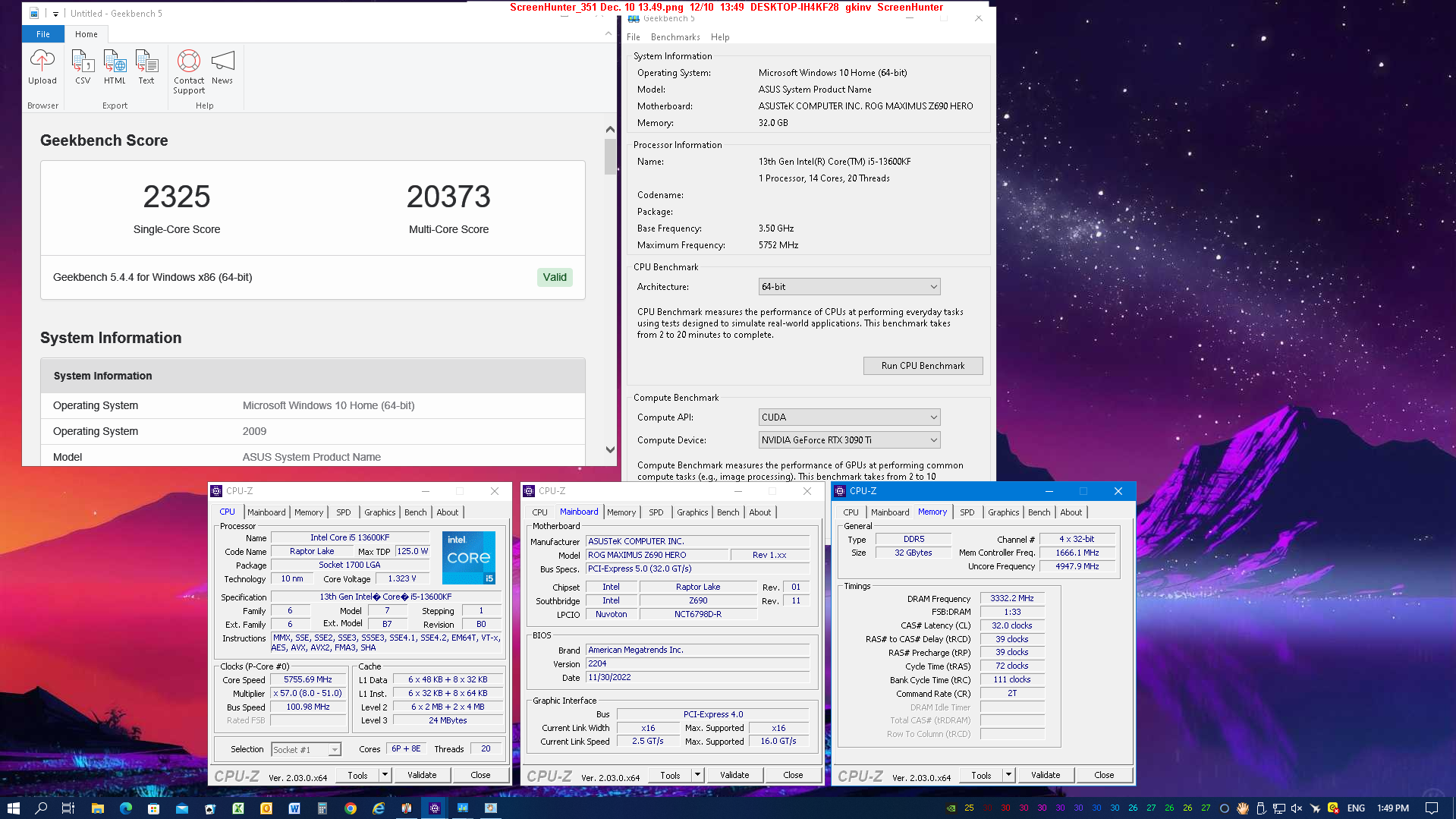Image resolution: width=1456 pixels, height=819 pixels.
Task: Click the Close button in the CPU-Z Mainboard window
Action: [793, 775]
